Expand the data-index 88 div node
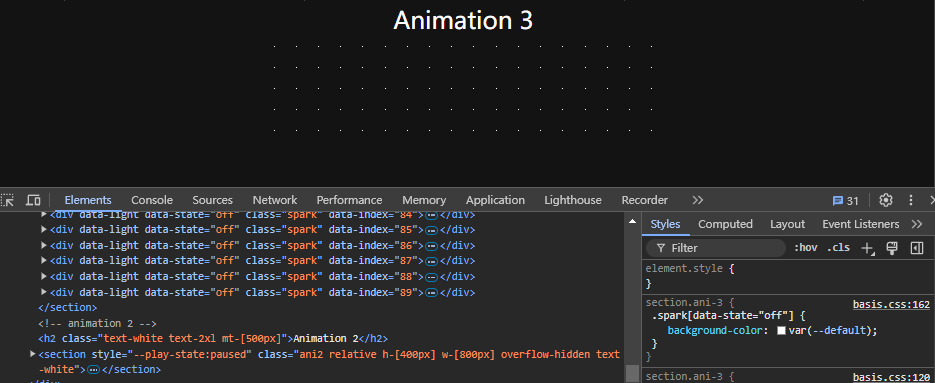Viewport: 935px width, 383px height. click(x=44, y=276)
